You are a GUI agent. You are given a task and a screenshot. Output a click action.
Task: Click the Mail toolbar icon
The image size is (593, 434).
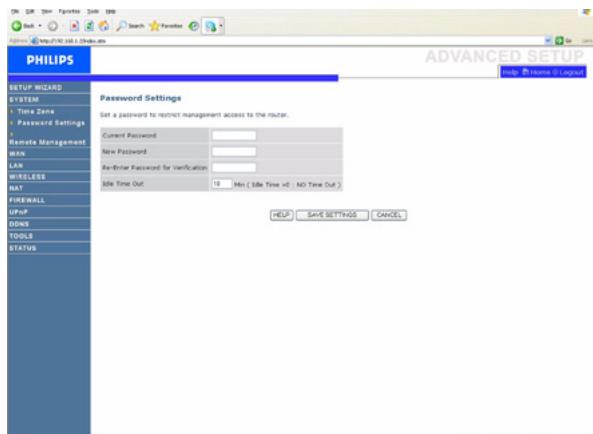point(210,26)
